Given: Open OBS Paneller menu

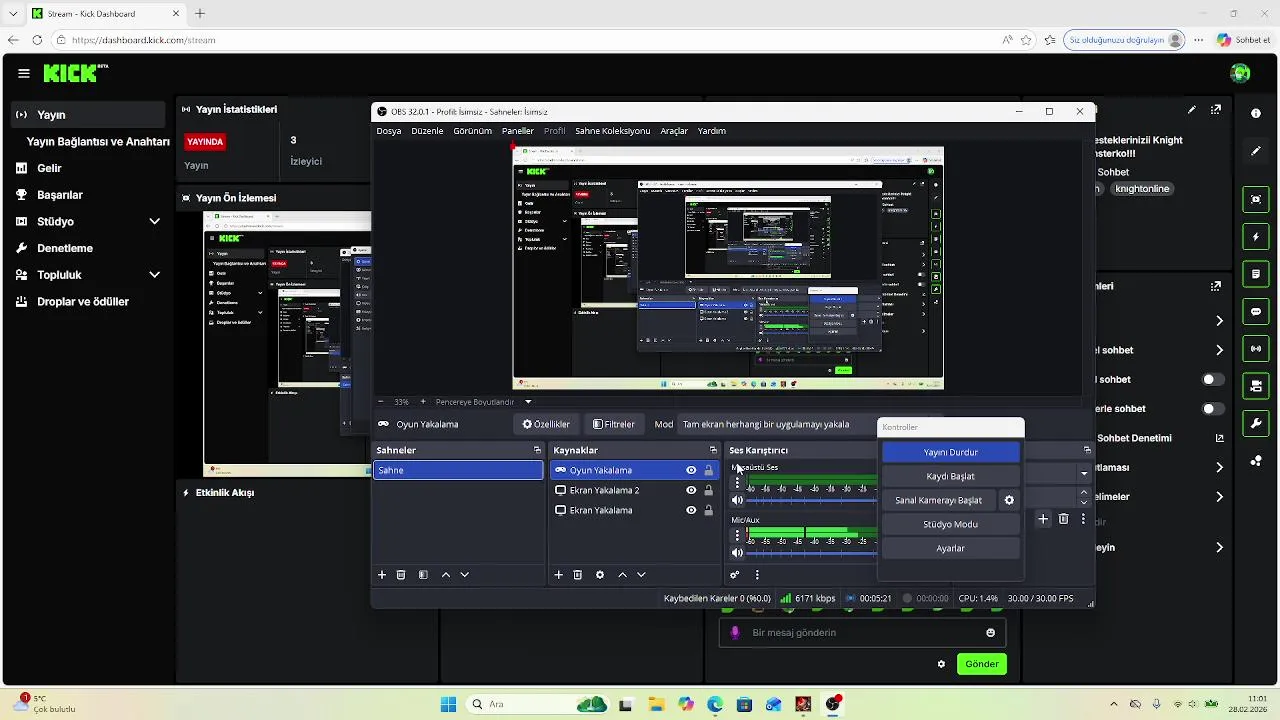Looking at the screenshot, I should 518,131.
